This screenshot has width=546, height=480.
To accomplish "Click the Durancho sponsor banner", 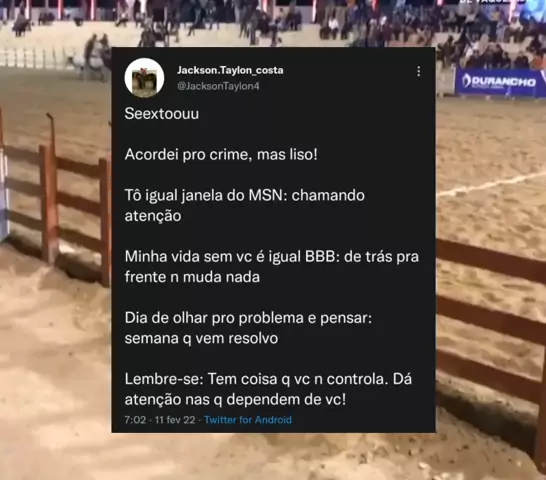I will click(500, 82).
